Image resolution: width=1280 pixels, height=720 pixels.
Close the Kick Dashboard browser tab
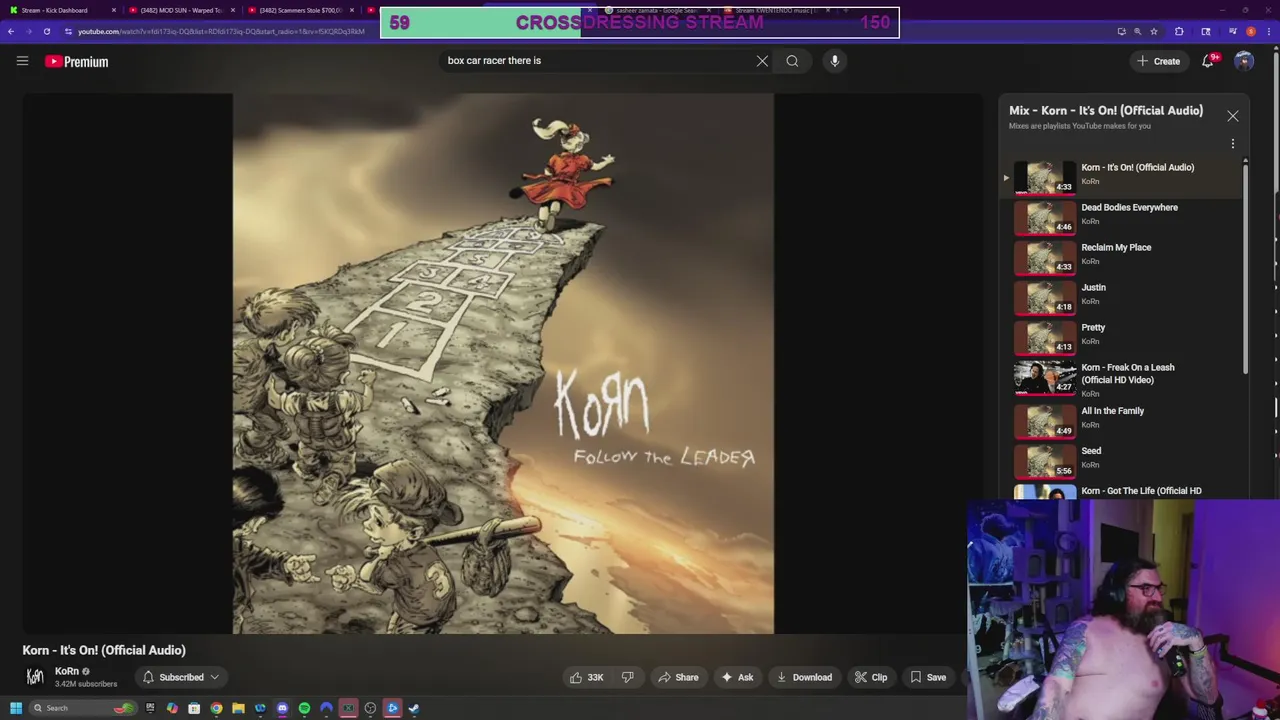tap(114, 10)
